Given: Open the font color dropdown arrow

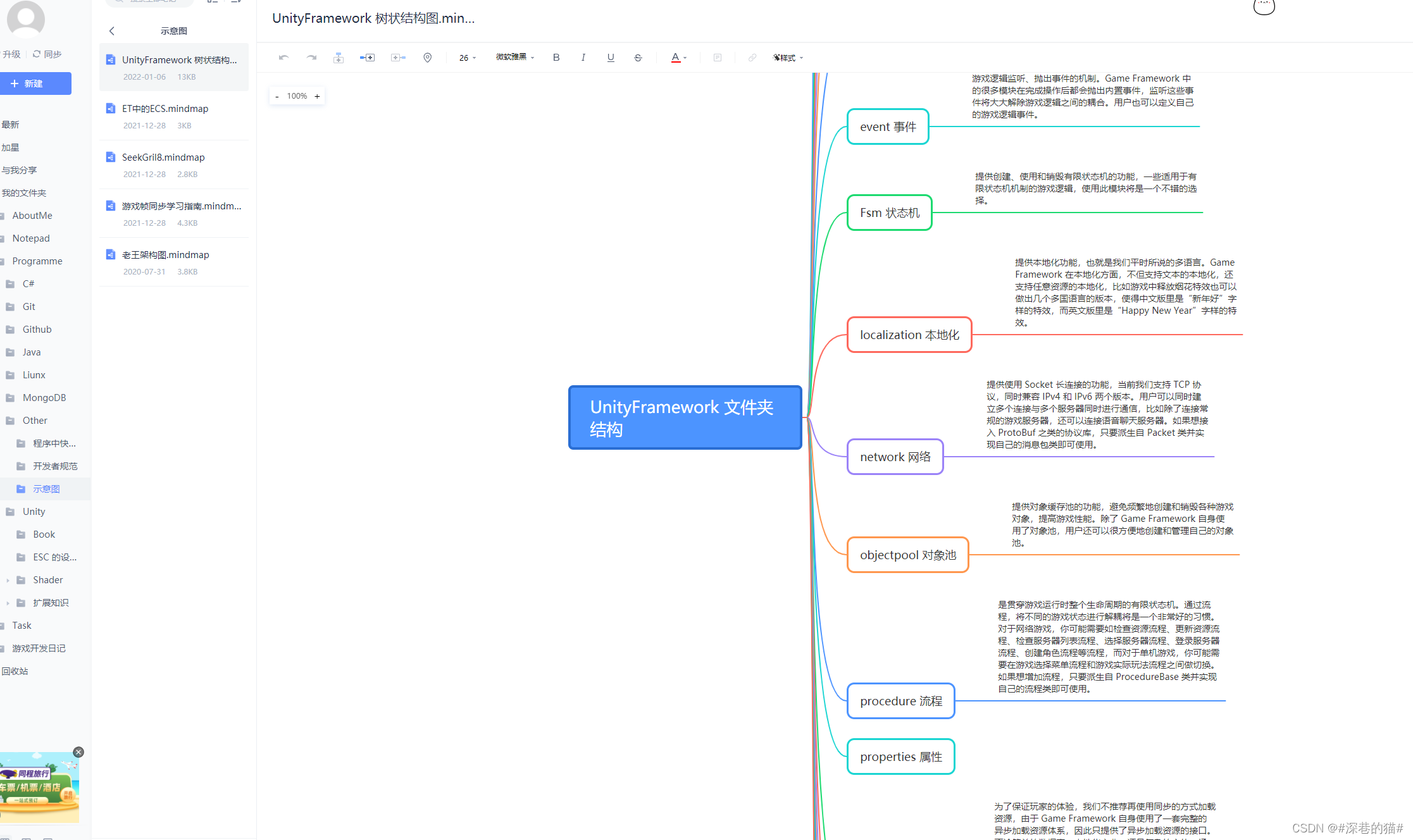Looking at the screenshot, I should pyautogui.click(x=685, y=58).
